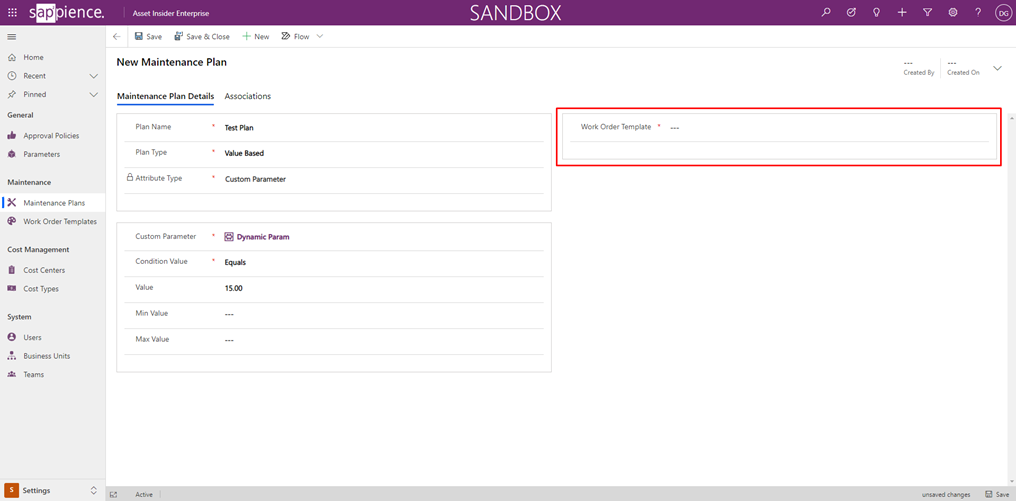
Task: Expand the Pinned section chevron
Action: [x=93, y=95]
